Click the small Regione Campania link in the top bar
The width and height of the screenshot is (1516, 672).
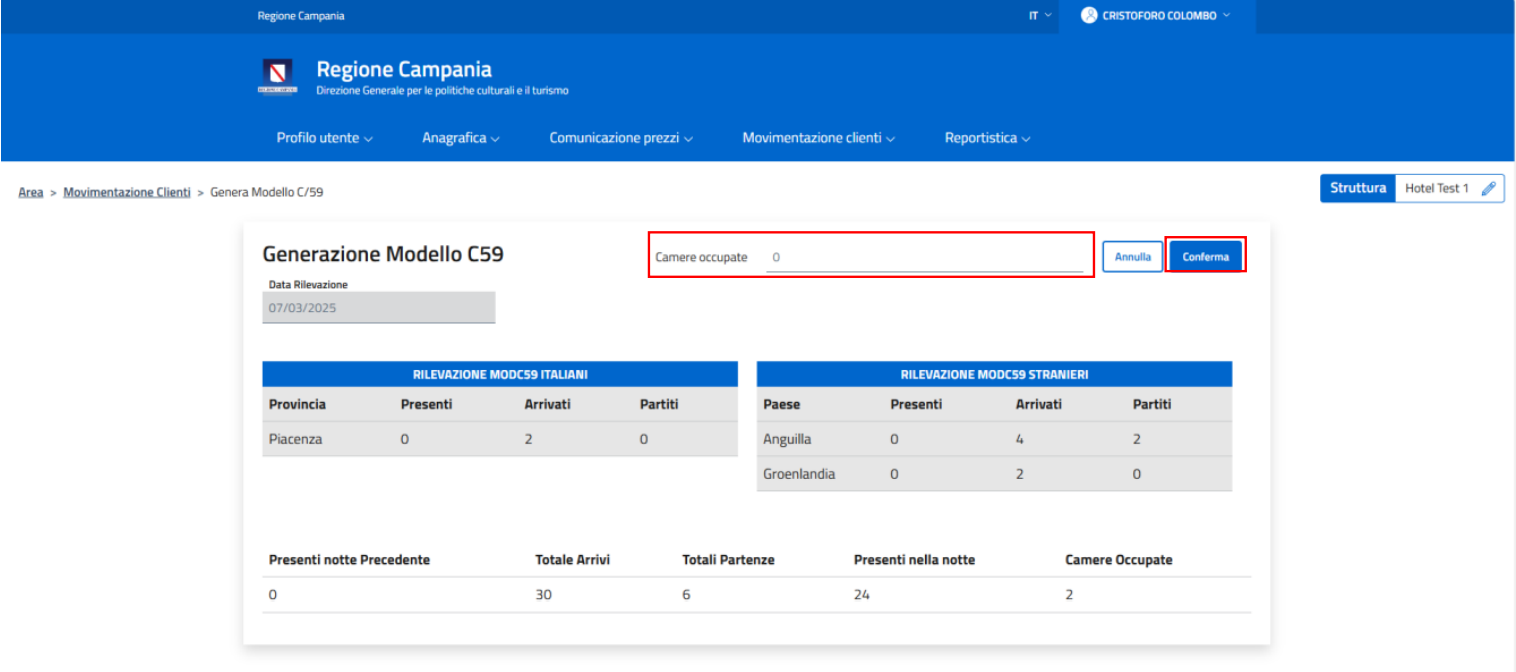tap(301, 16)
